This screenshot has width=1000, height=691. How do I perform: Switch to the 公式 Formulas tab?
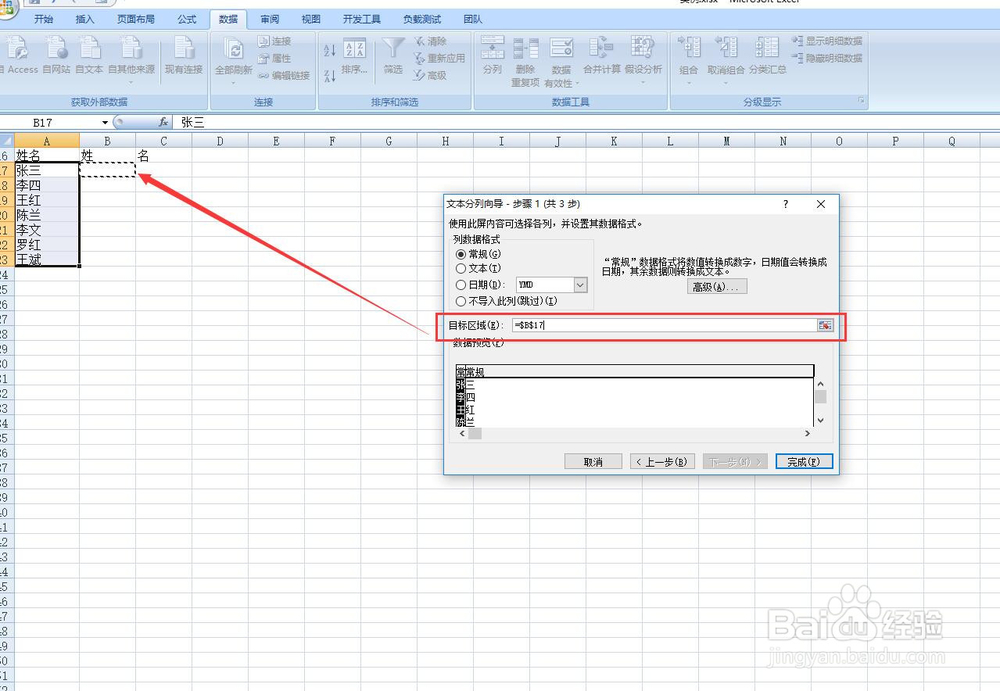pos(187,19)
